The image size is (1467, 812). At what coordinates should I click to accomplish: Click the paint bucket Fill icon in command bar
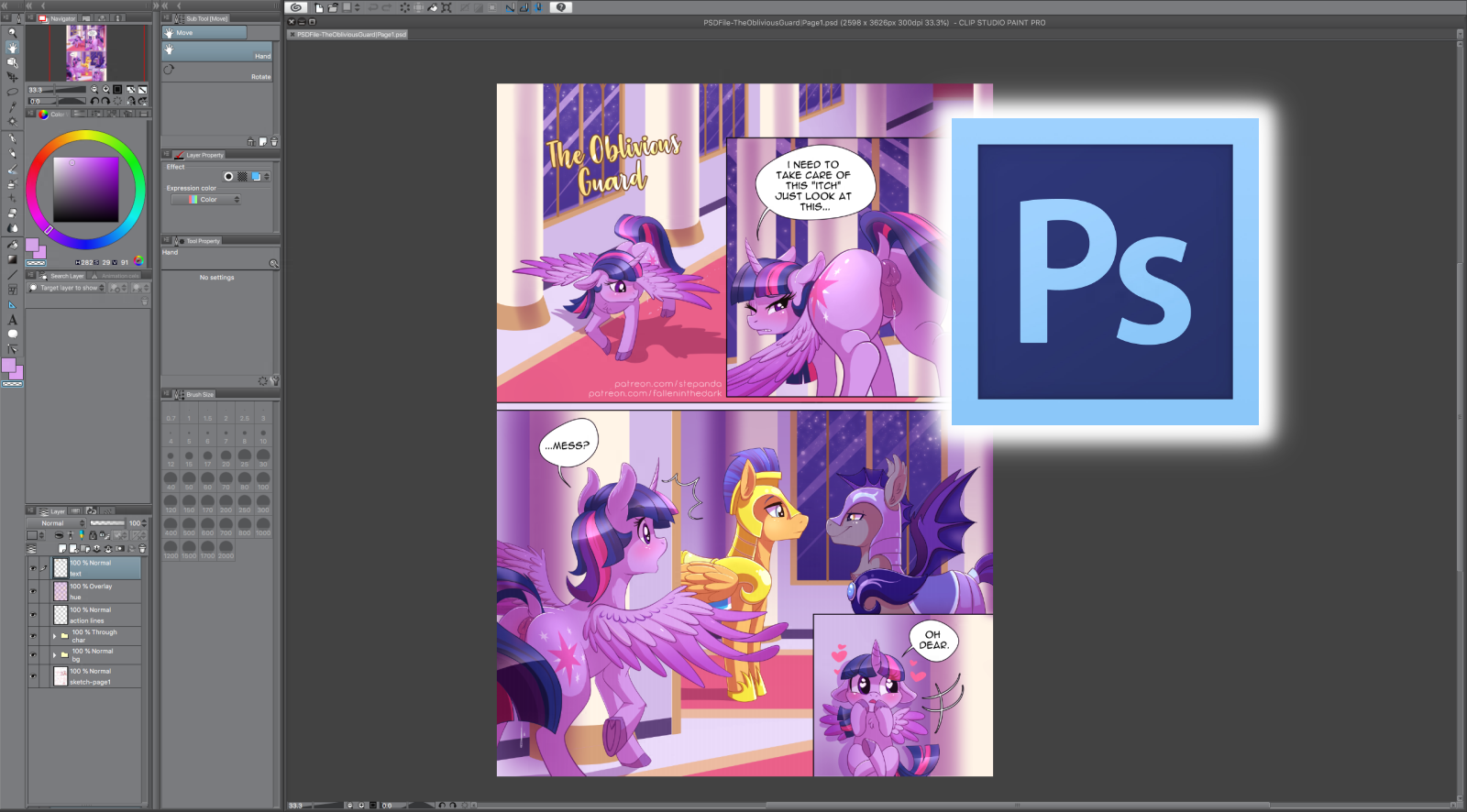[433, 7]
